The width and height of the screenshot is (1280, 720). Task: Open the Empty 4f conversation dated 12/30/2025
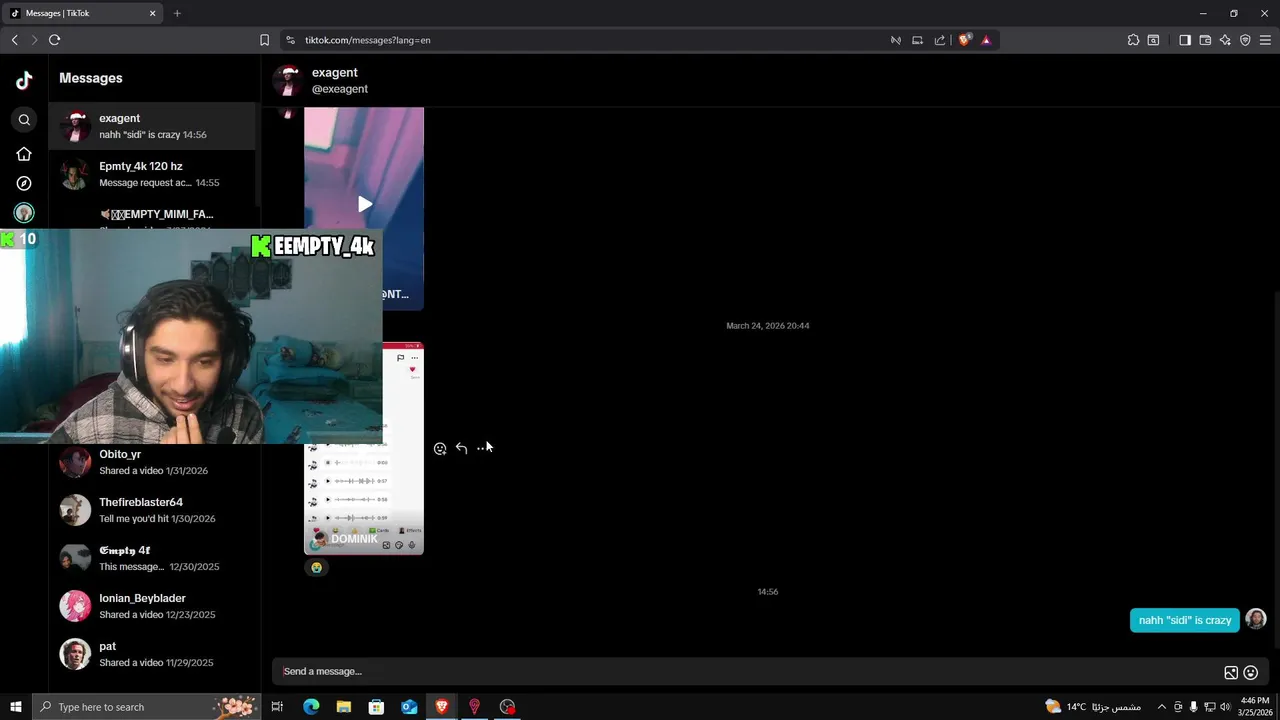[152, 558]
